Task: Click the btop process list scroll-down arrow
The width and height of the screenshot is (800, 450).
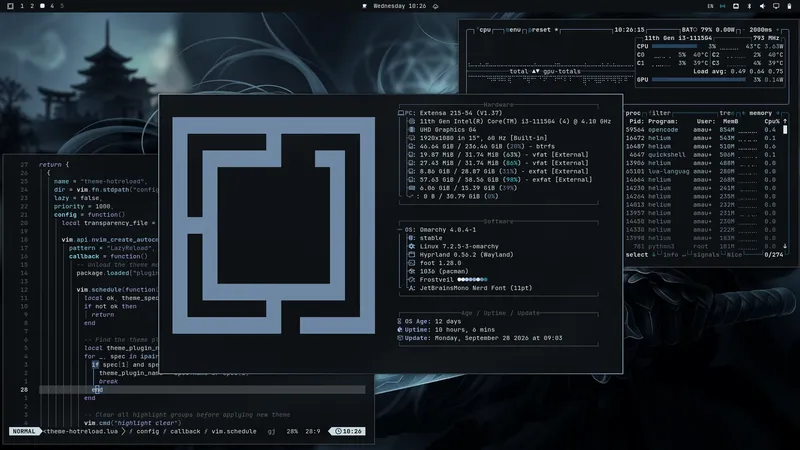Action: (785, 246)
